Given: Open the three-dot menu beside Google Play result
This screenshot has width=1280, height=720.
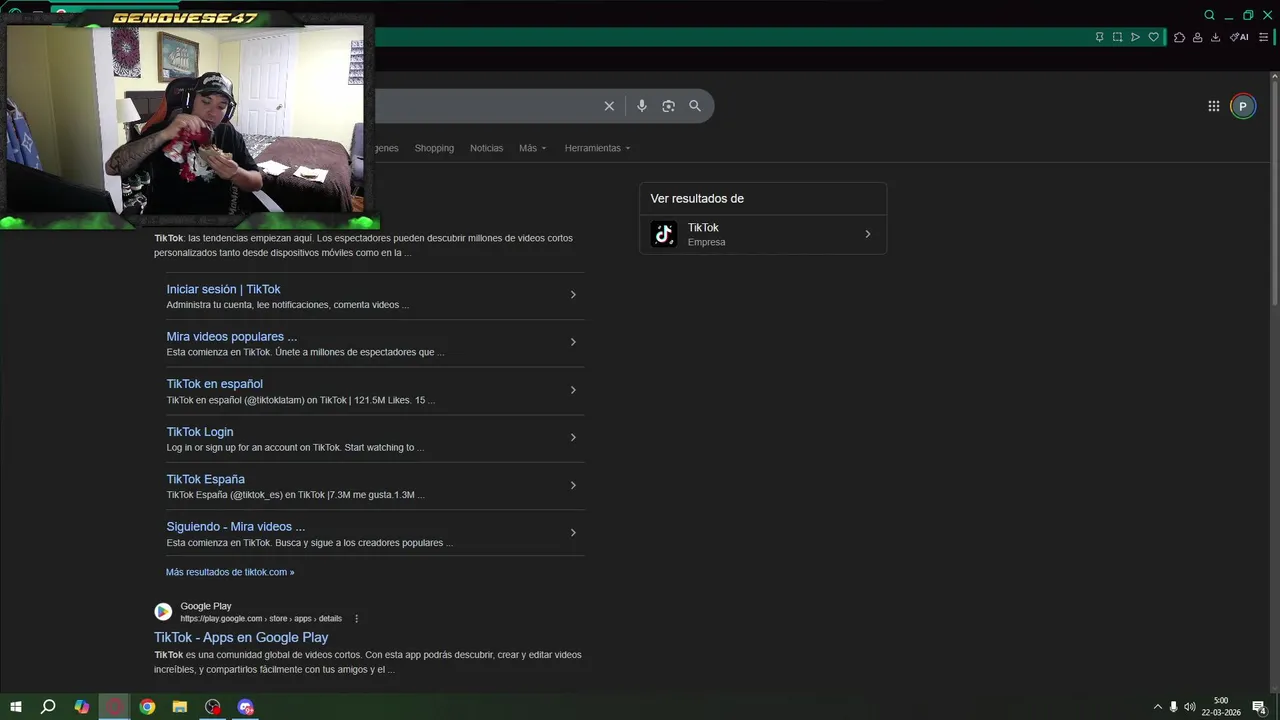Looking at the screenshot, I should 356,619.
